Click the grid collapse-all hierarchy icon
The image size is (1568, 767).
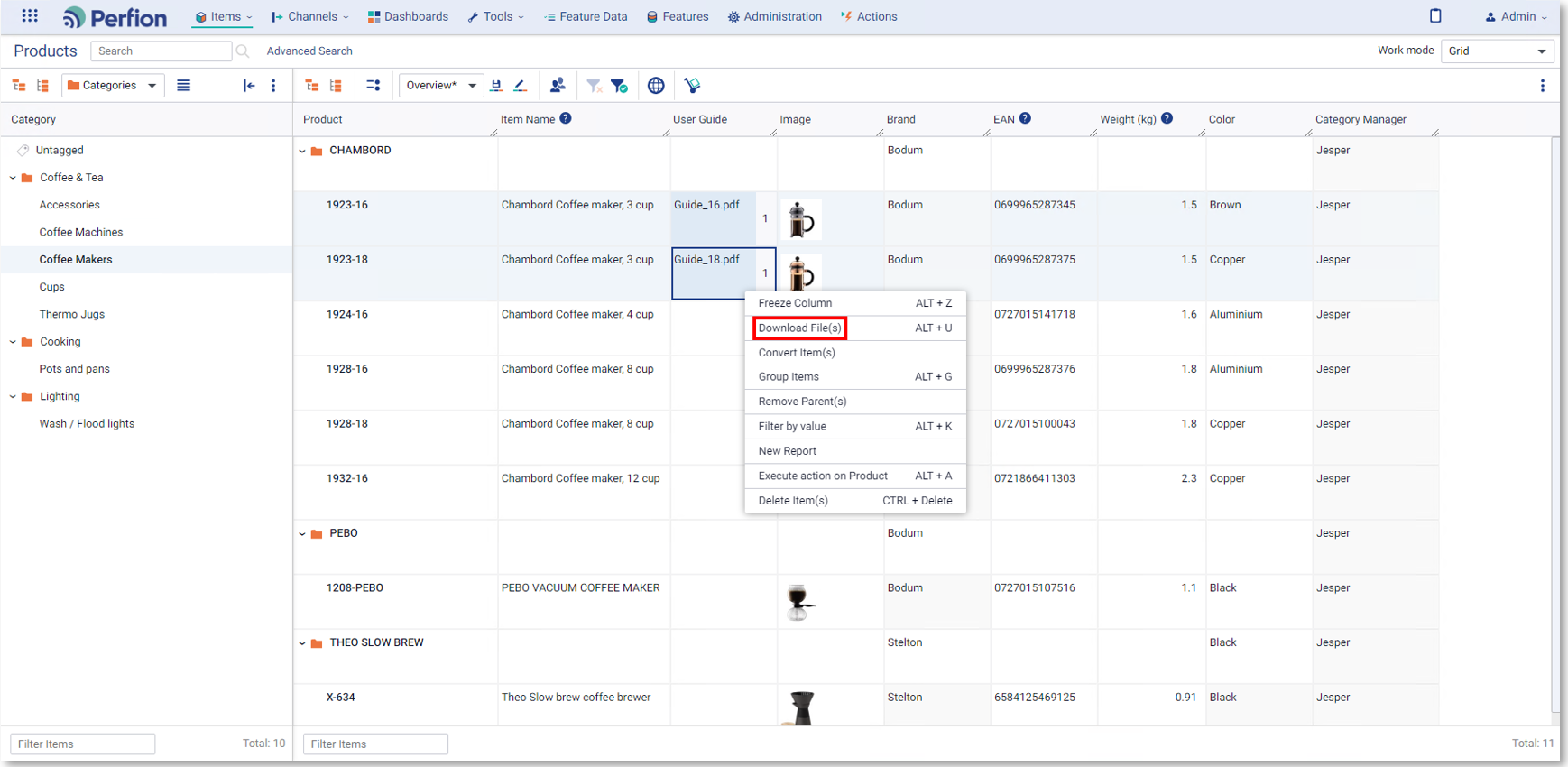pos(312,86)
